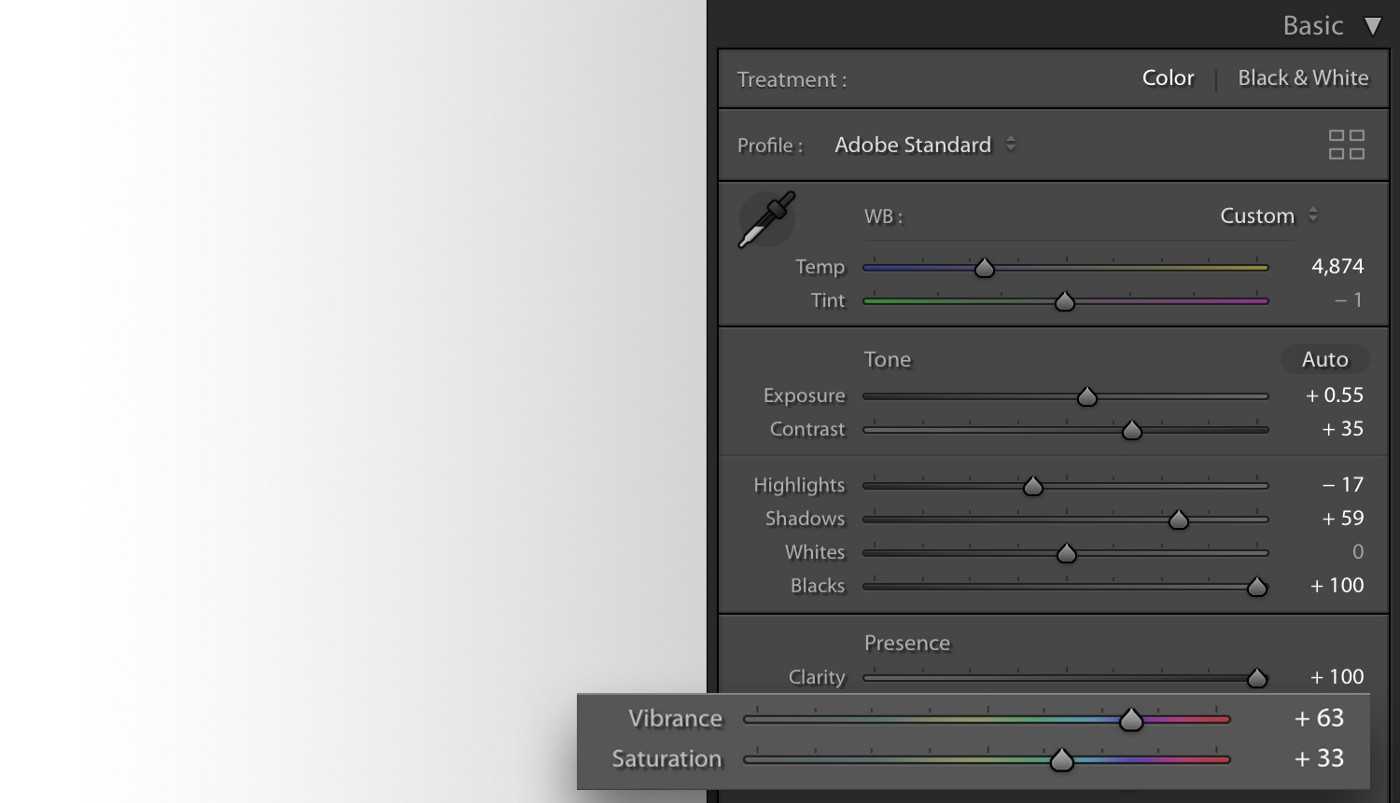Switch treatment to Black & White
The image size is (1400, 803).
tap(1302, 78)
